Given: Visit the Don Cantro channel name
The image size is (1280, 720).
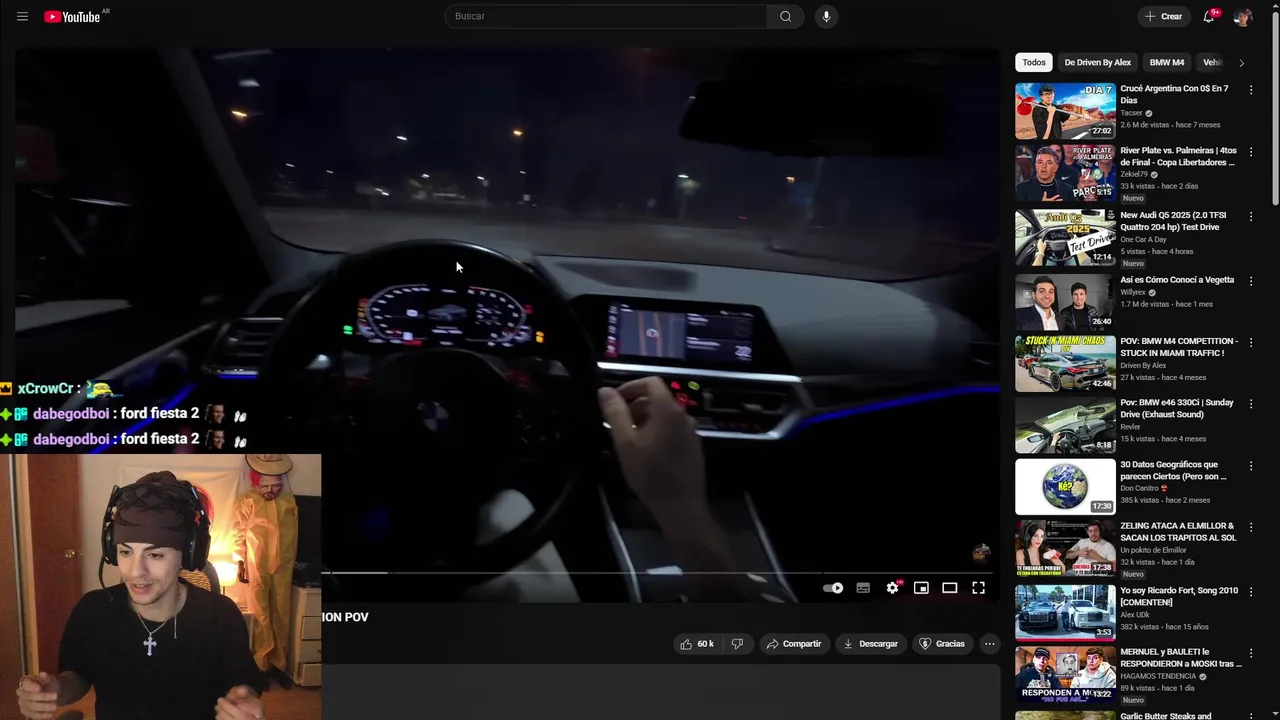Looking at the screenshot, I should click(1139, 488).
